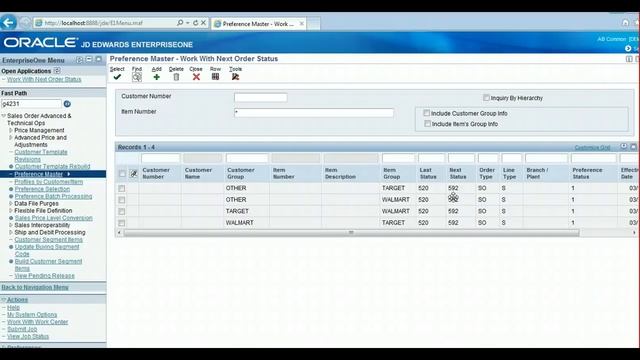This screenshot has height=360, width=640.
Task: Open Preference Batch Processing menu item
Action: [53, 196]
